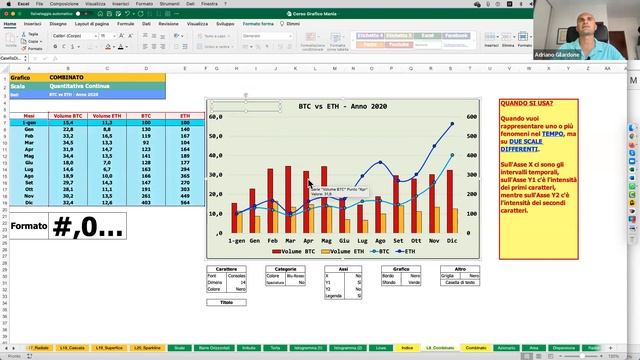Align text right in the ribbon
Image resolution: width=640 pixels, height=360 pixels.
pyautogui.click(x=162, y=47)
